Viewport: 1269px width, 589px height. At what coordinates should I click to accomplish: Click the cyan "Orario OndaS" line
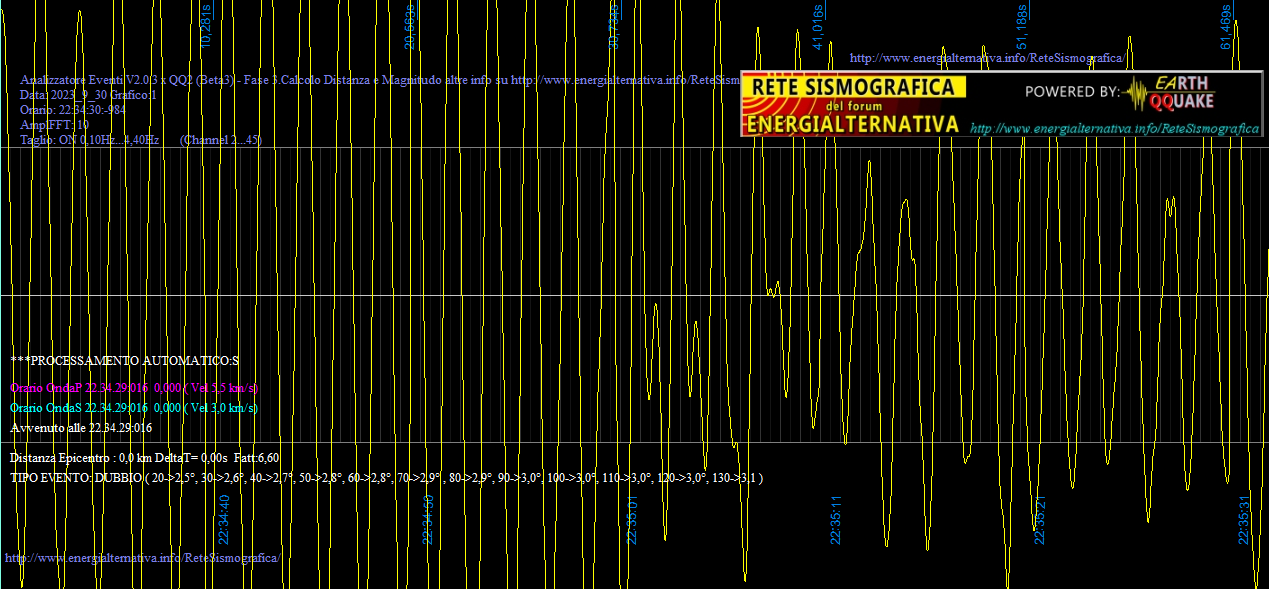click(134, 407)
